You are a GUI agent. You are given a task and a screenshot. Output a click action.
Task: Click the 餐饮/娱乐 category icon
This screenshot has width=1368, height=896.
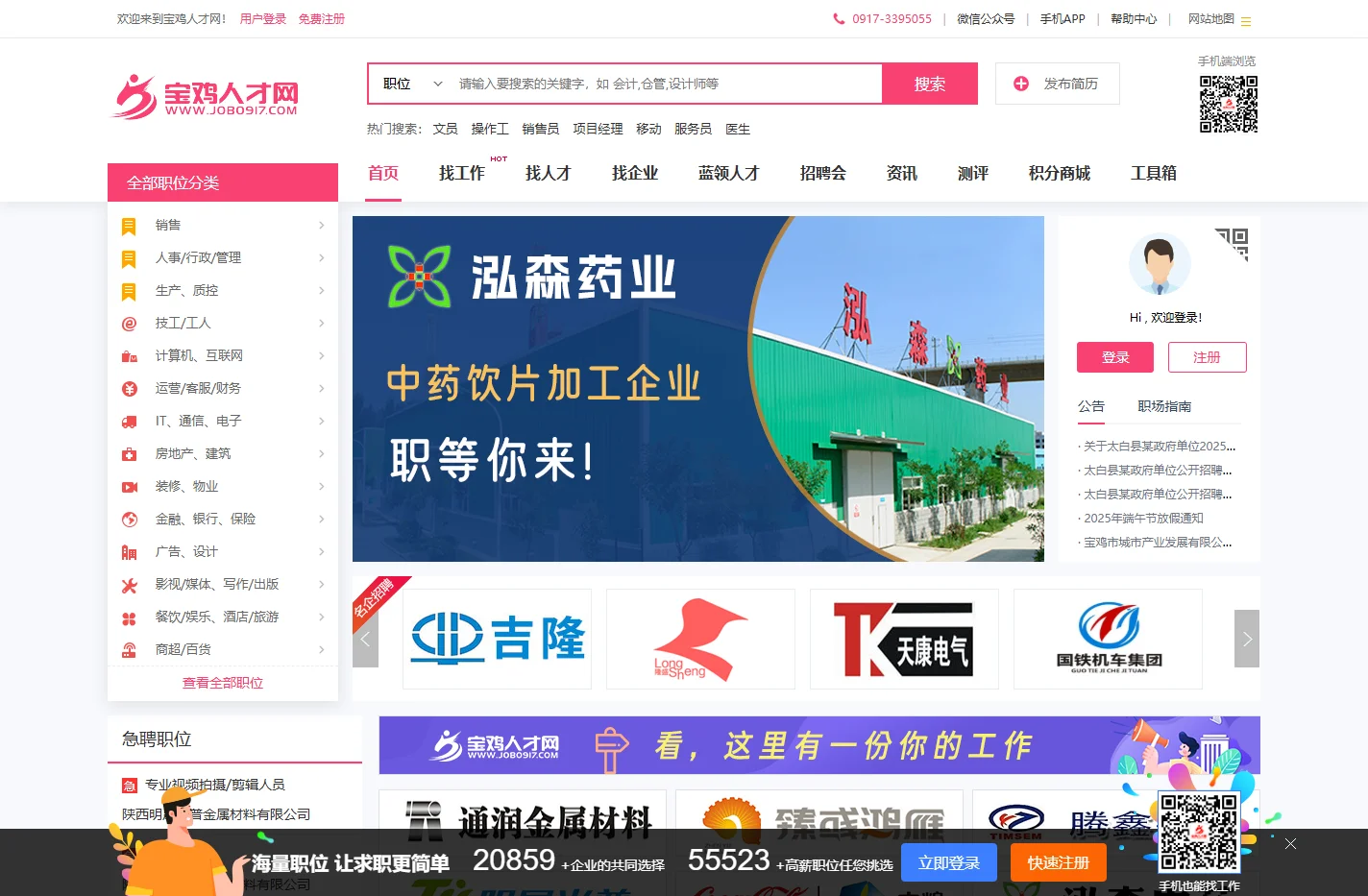129,619
